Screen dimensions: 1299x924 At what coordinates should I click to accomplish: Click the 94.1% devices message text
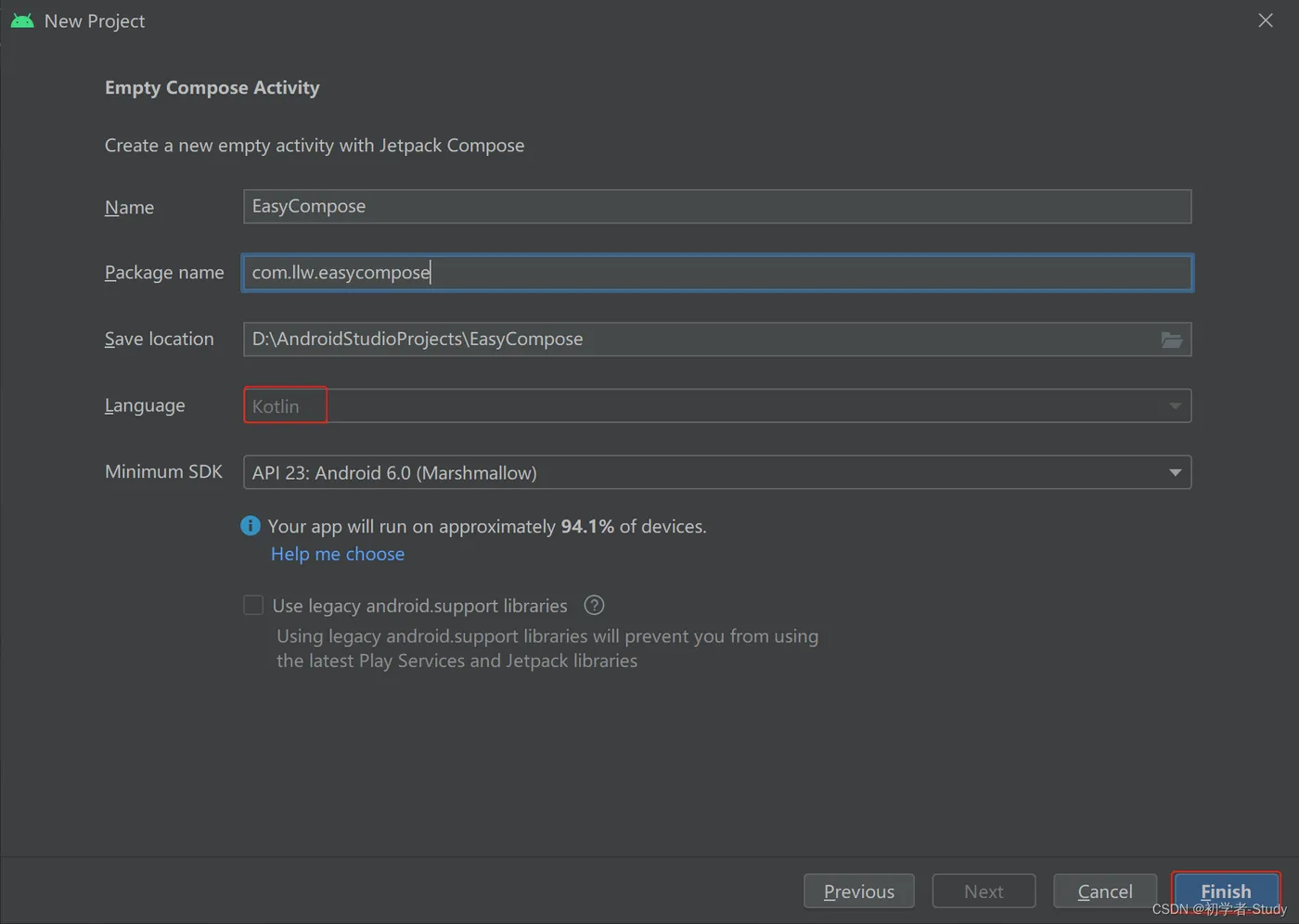point(487,526)
